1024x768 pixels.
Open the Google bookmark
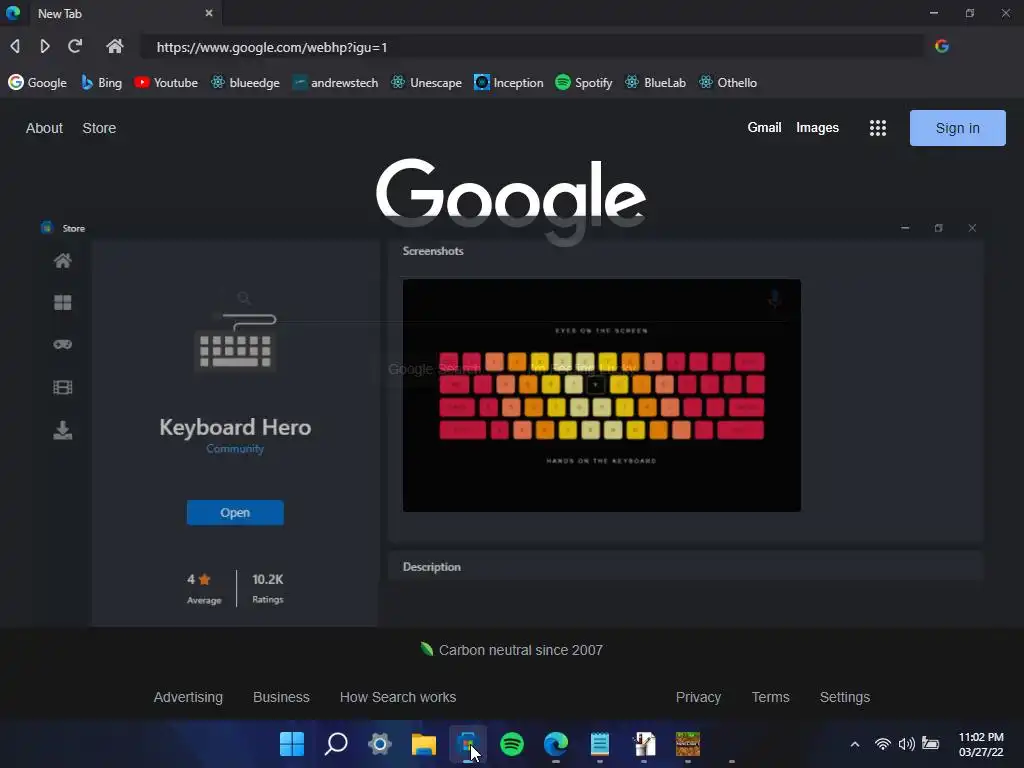[37, 82]
